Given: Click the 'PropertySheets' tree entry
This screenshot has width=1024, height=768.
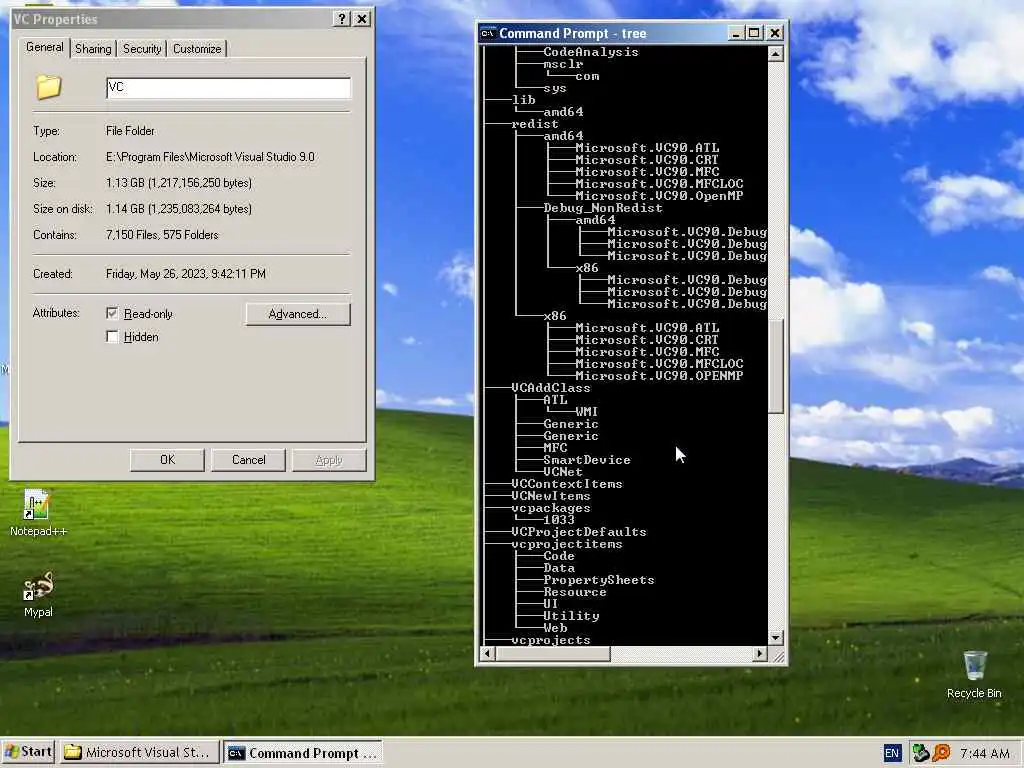Looking at the screenshot, I should pyautogui.click(x=598, y=579).
